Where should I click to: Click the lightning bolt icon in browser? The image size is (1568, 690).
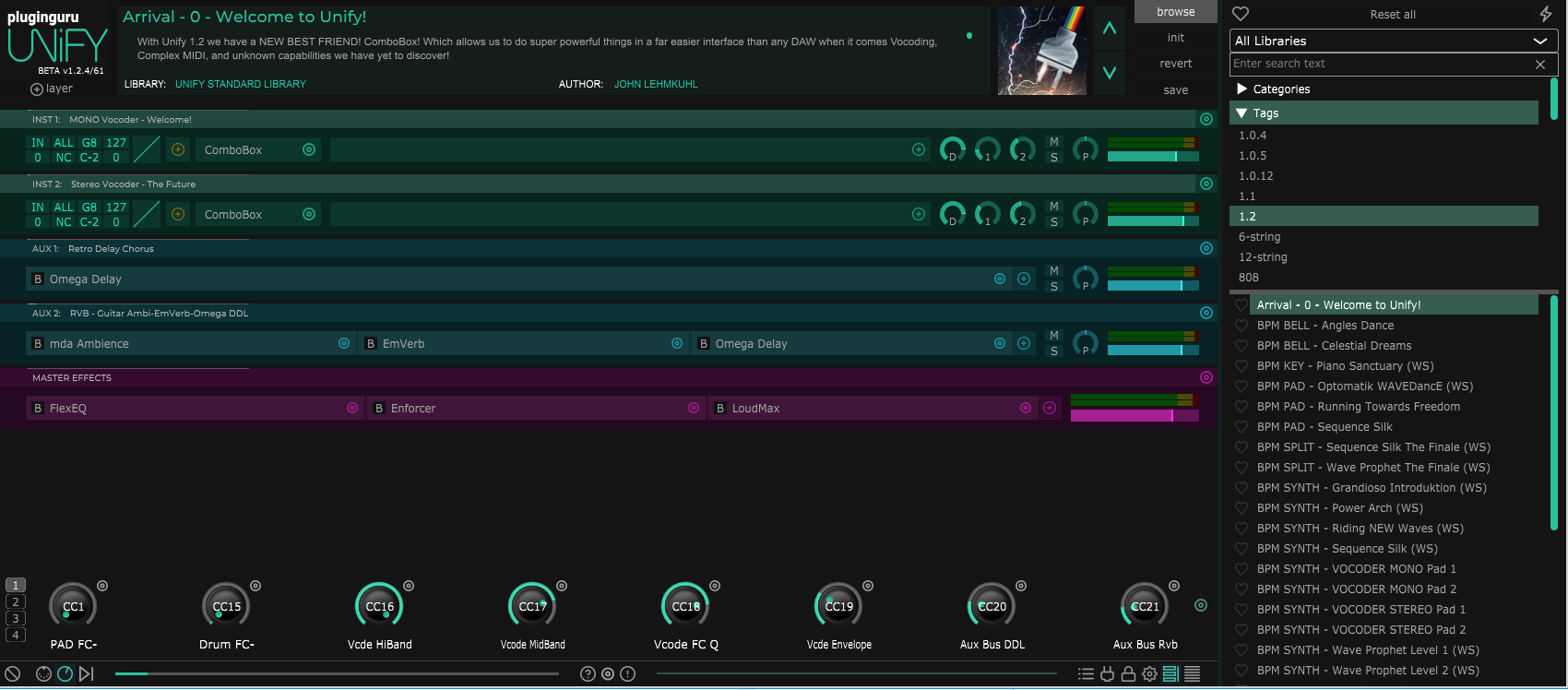(1546, 14)
